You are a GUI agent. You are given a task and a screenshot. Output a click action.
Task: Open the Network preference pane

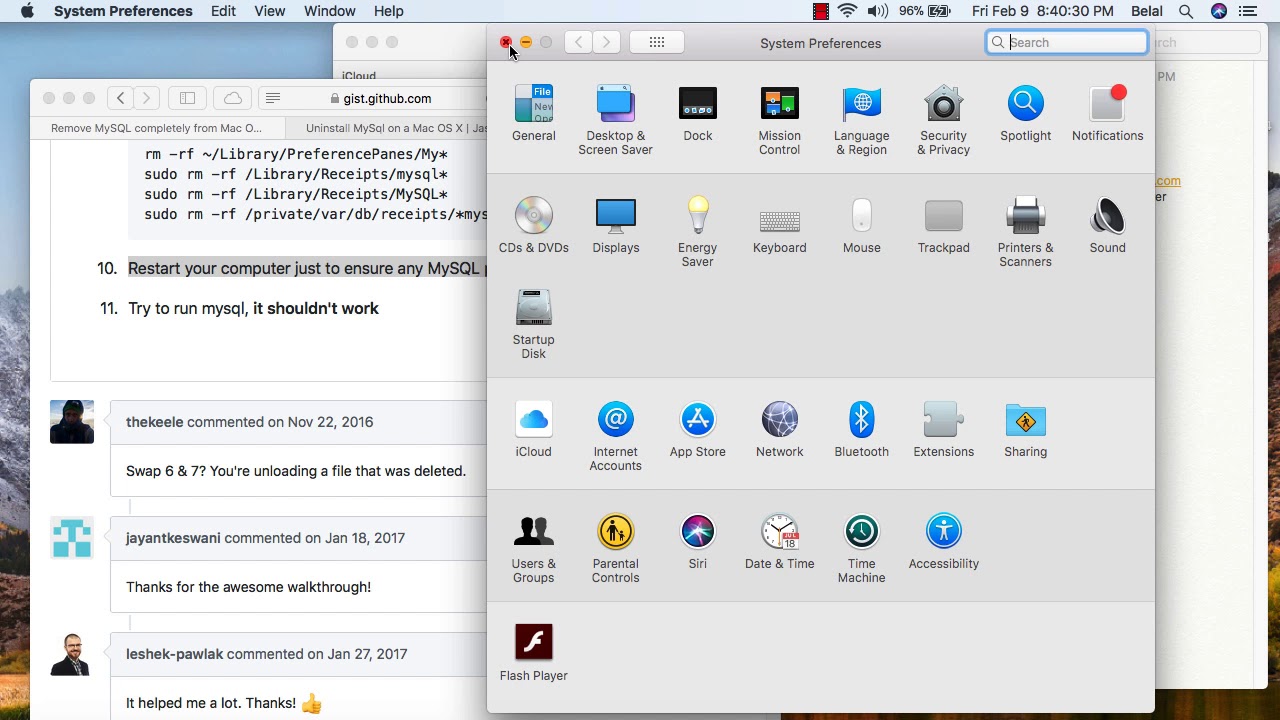click(779, 429)
